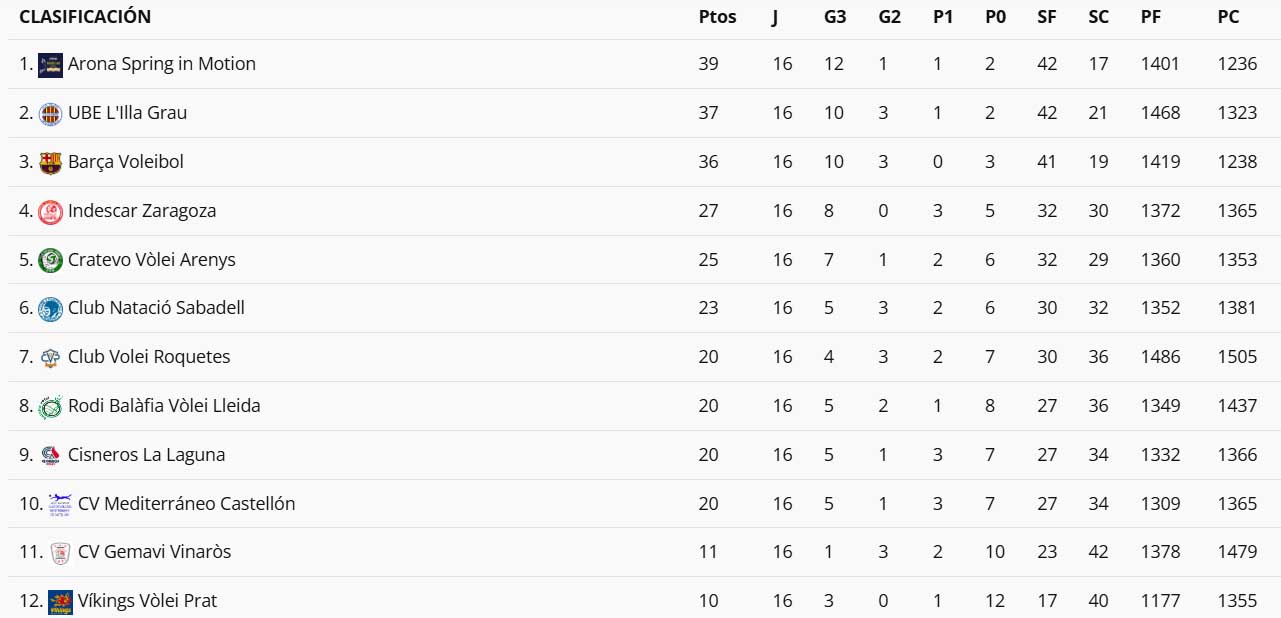Click the Arona Spring in Motion logo
1281x618 pixels.
coord(50,65)
